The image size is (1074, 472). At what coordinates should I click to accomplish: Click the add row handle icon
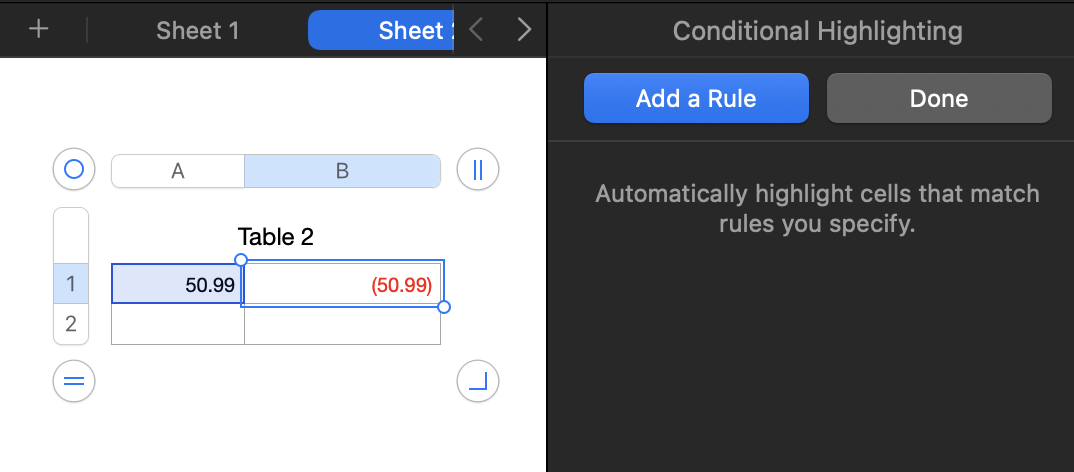click(x=73, y=380)
